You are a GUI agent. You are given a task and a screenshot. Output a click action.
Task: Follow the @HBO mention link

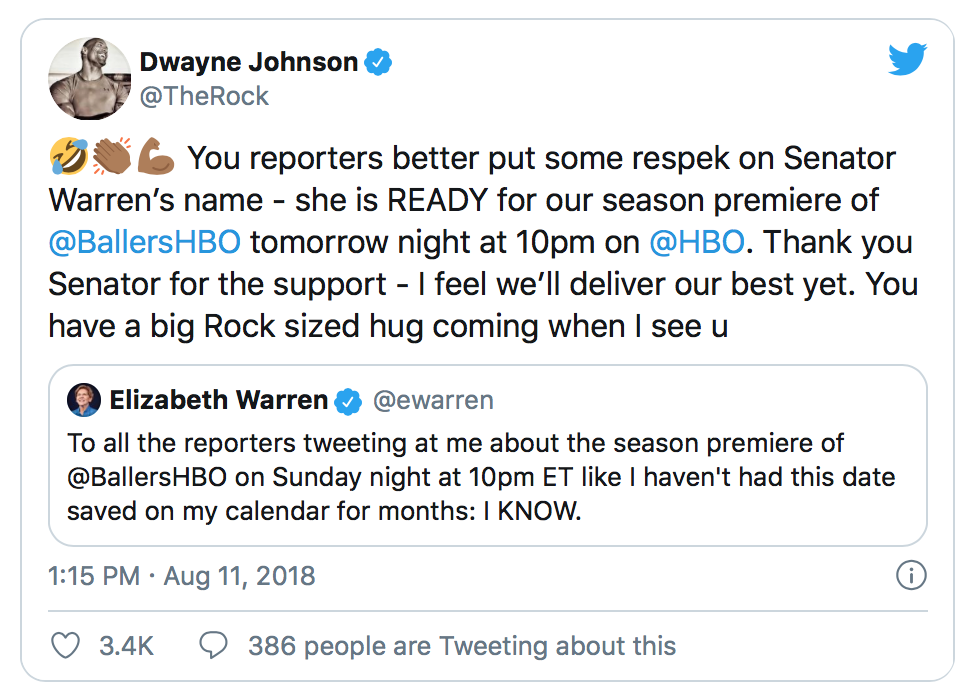[x=698, y=242]
